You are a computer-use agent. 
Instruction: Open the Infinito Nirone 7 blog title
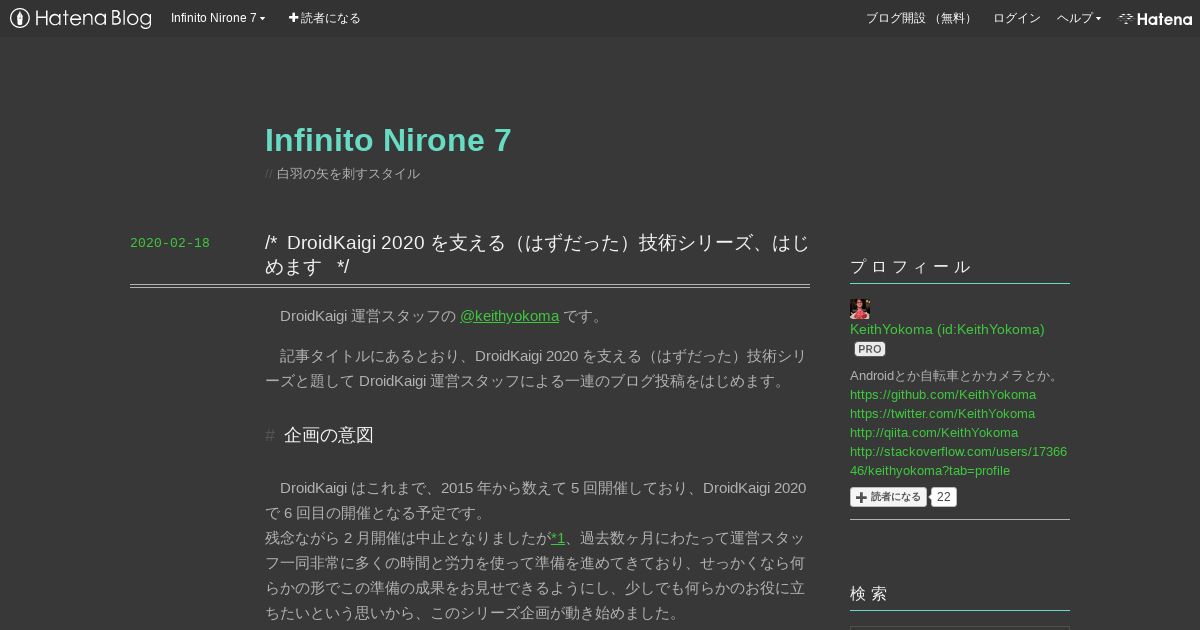(388, 140)
